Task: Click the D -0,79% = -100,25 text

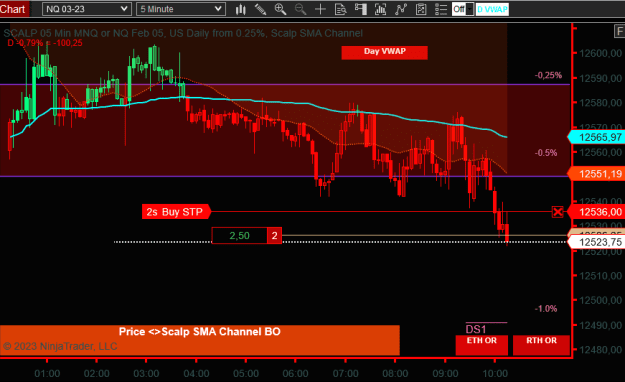Action: [45, 43]
